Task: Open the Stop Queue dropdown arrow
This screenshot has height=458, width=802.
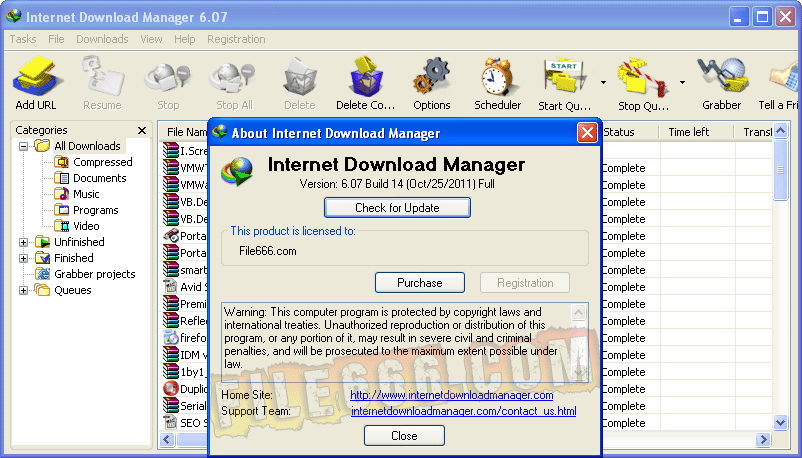Action: click(x=682, y=82)
